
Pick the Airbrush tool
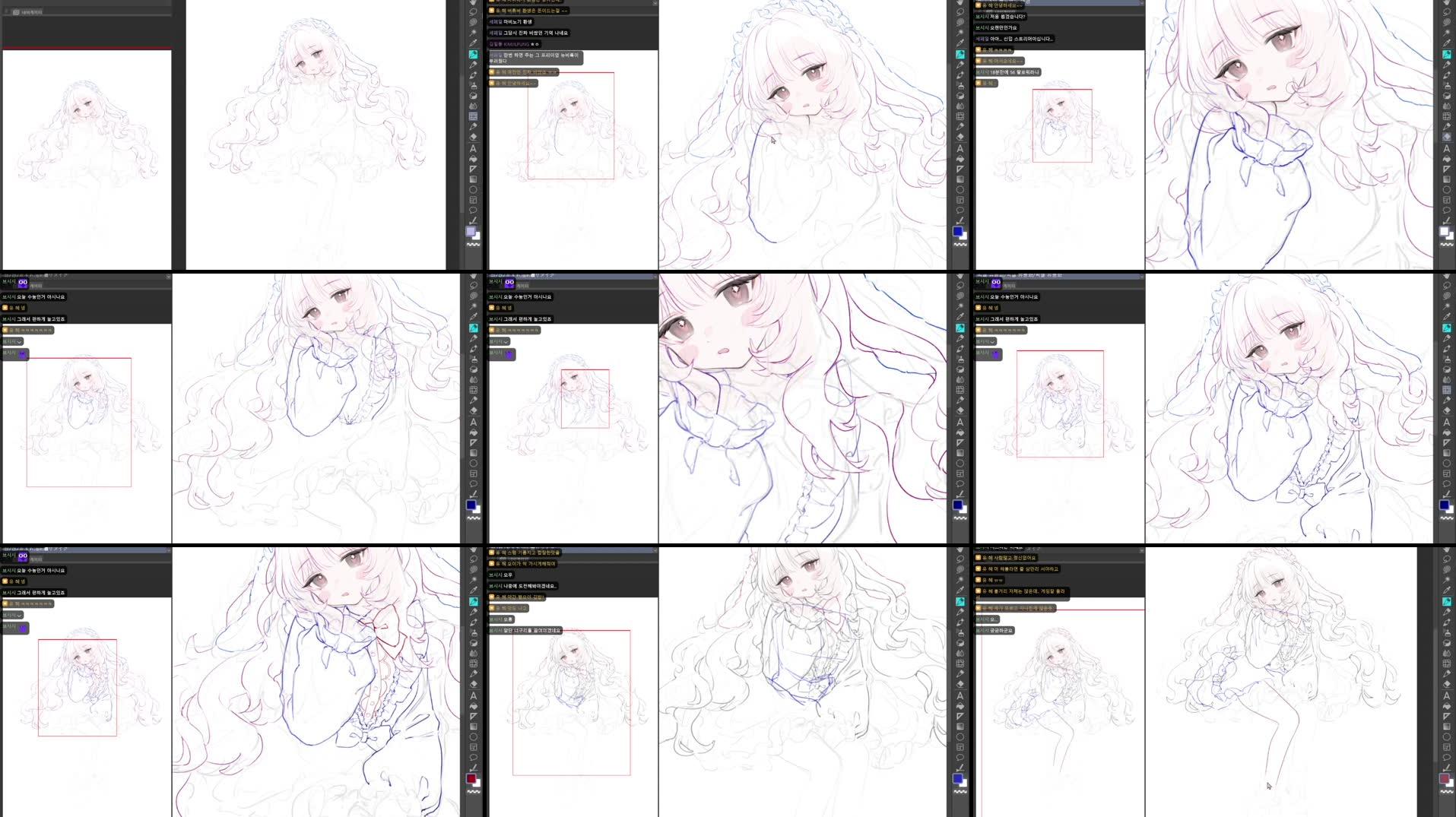(x=474, y=87)
